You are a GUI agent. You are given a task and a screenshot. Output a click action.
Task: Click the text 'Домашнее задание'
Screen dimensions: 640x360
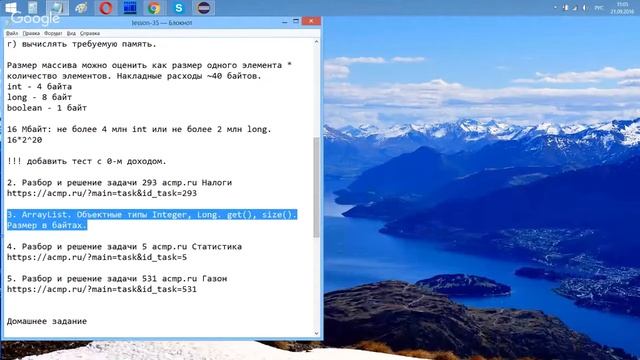point(47,321)
